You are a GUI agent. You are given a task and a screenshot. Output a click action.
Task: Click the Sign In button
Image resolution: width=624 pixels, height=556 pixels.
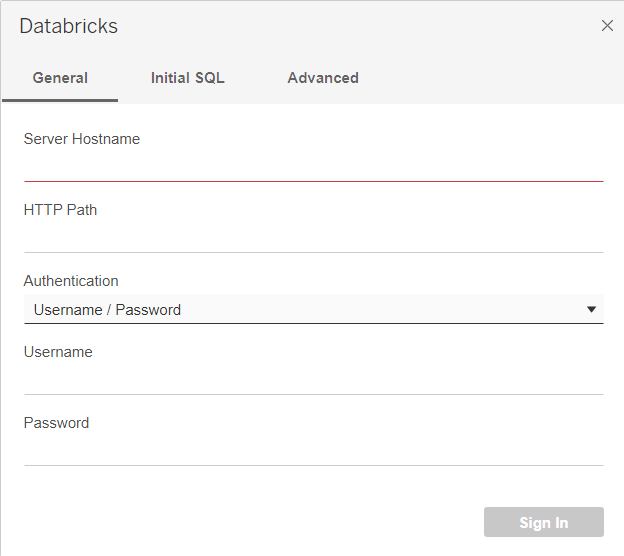pos(544,522)
